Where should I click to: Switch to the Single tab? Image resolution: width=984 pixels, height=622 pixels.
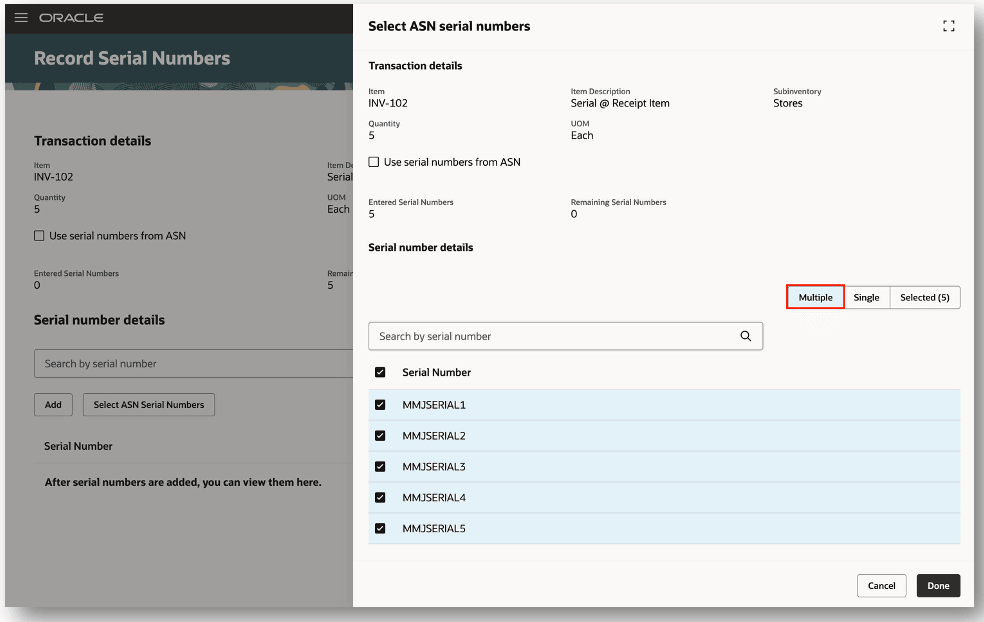[x=866, y=297]
